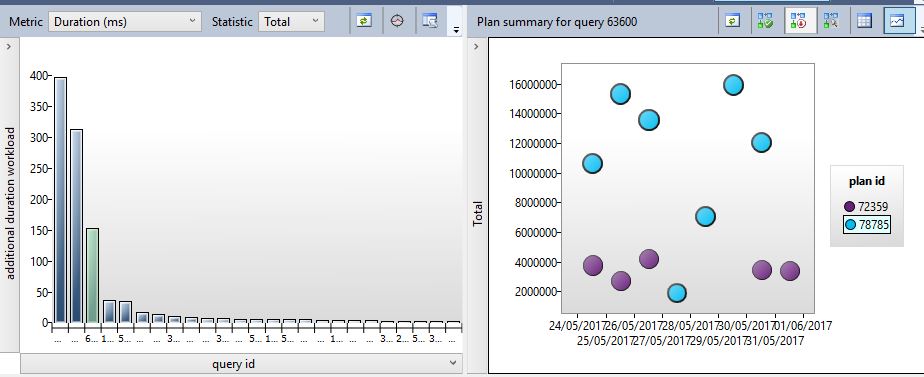Open the Metric dropdown set to Duration (ms)
The width and height of the screenshot is (924, 377).
click(124, 22)
